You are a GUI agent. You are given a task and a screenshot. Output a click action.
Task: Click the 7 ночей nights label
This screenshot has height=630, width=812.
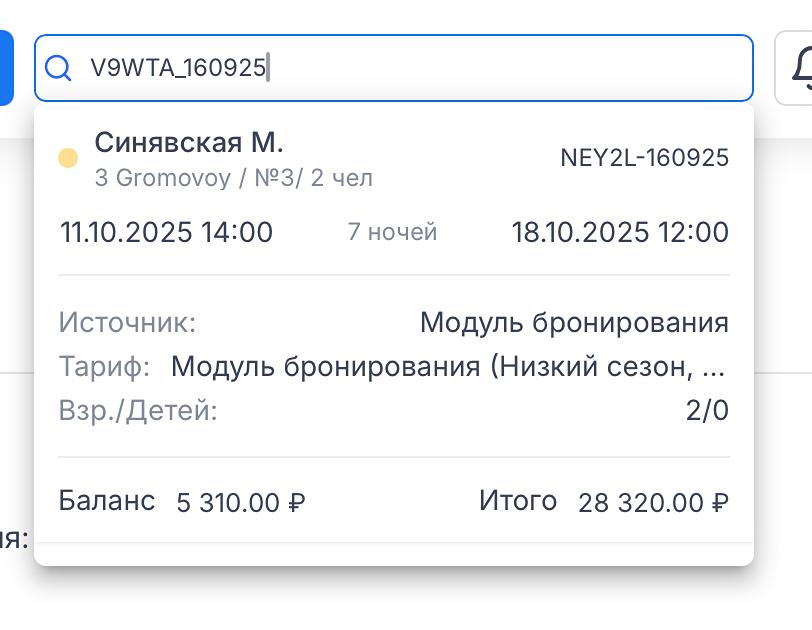point(392,233)
